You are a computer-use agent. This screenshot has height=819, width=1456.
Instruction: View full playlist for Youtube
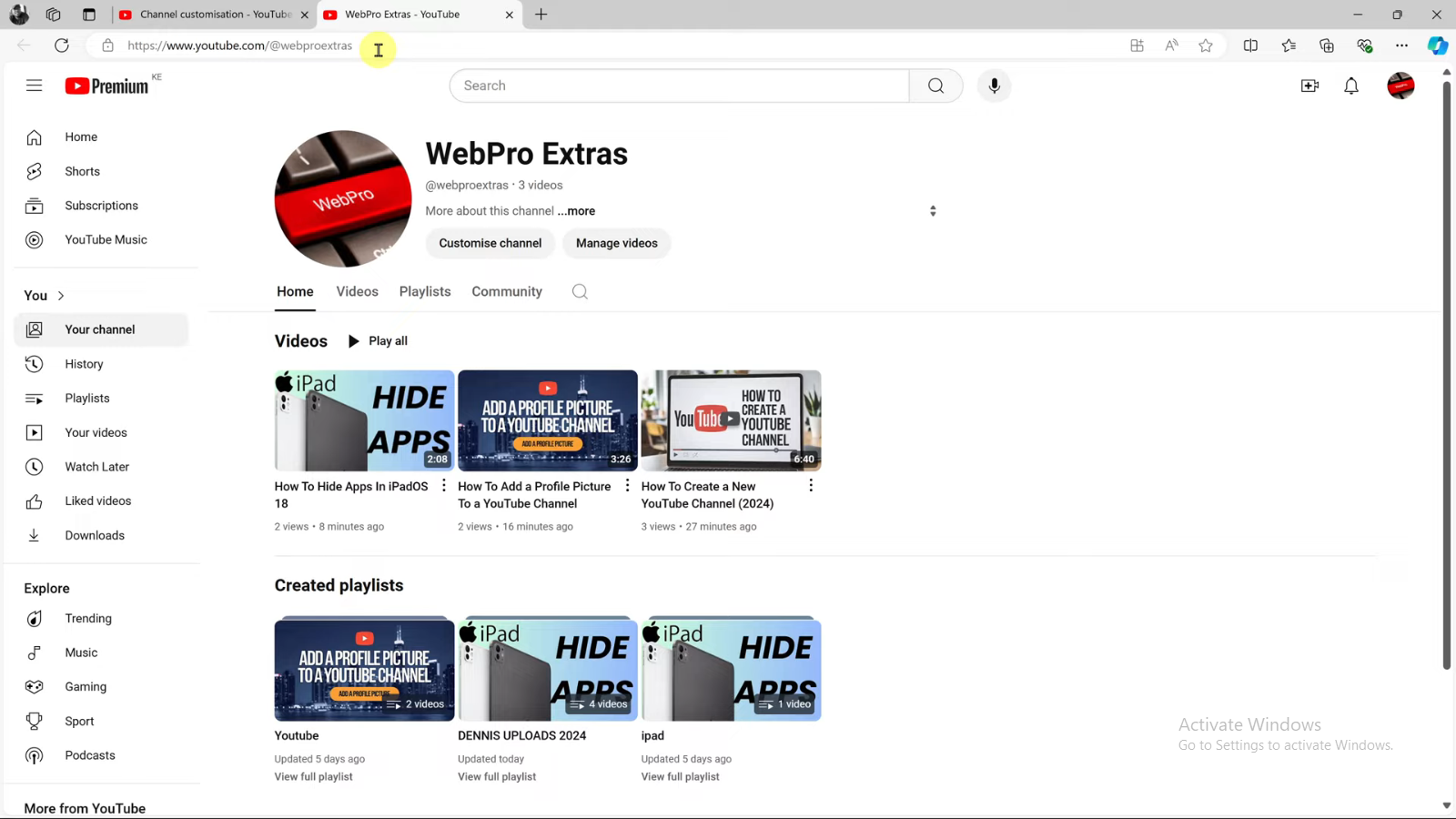[314, 777]
